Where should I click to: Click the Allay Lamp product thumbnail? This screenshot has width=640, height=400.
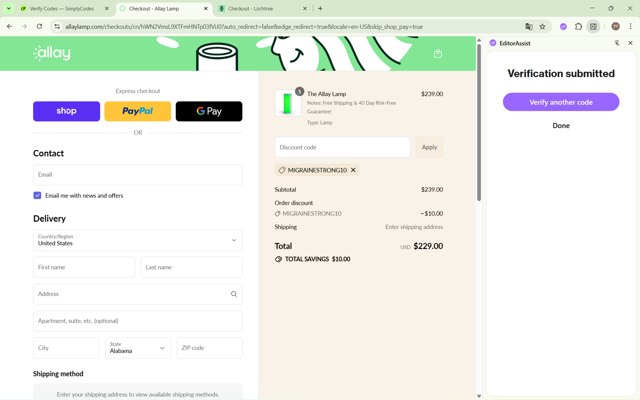[x=288, y=103]
